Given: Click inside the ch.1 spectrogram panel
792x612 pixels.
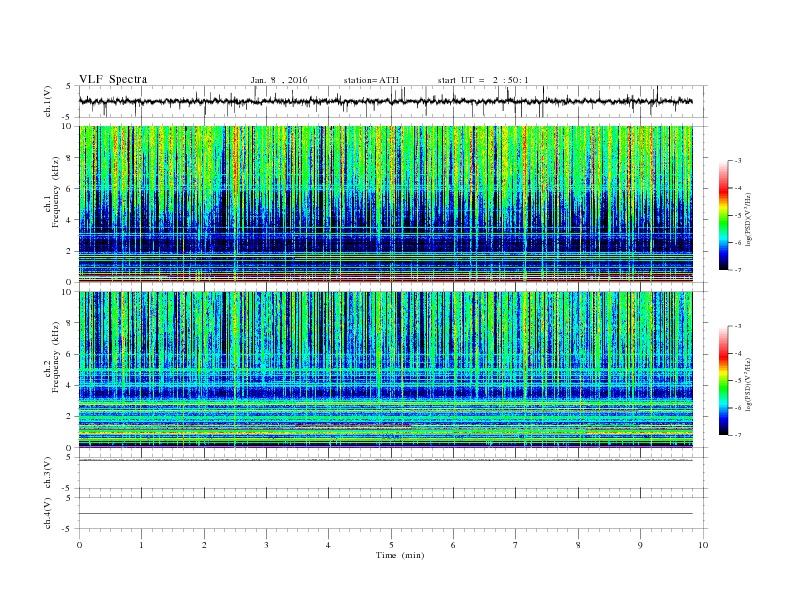Looking at the screenshot, I should coord(385,204).
